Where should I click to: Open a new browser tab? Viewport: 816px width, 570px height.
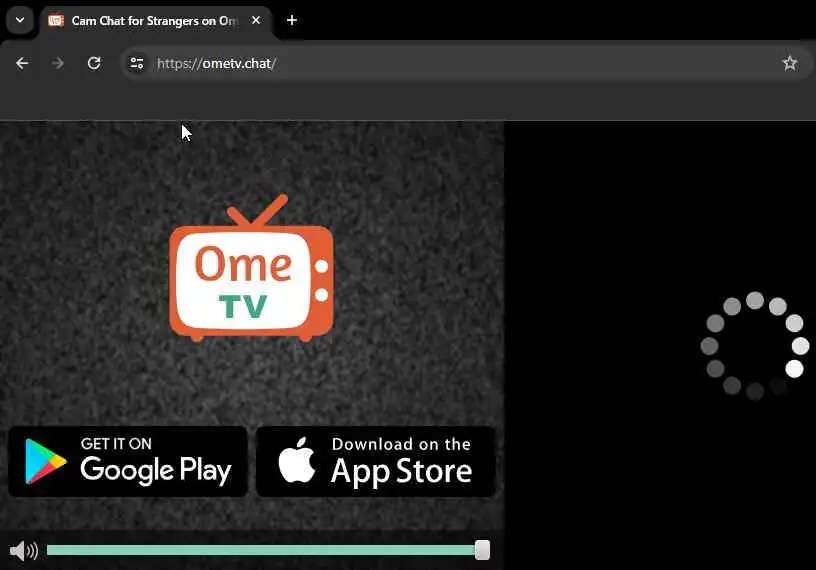point(292,20)
